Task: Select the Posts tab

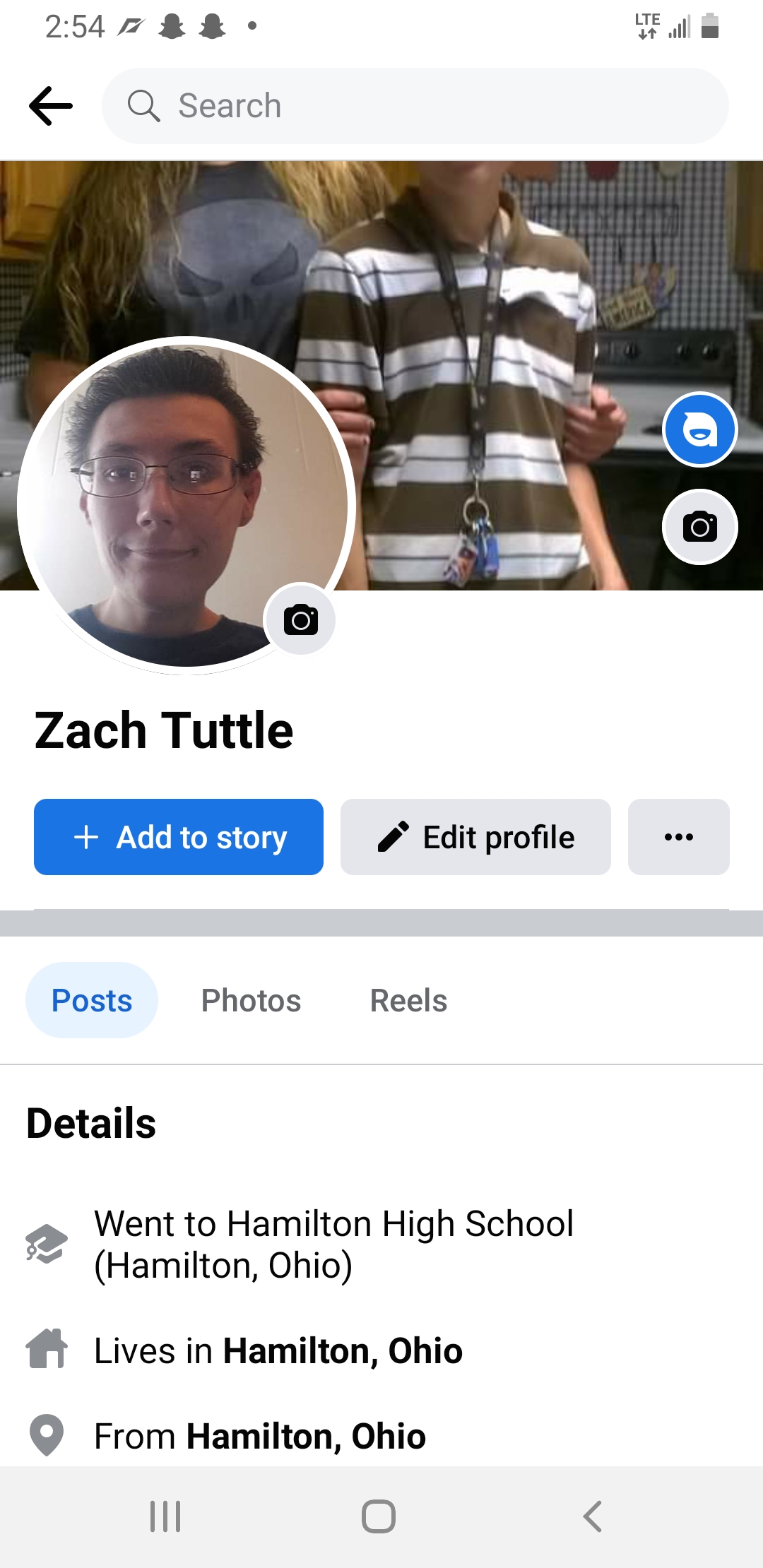Action: 92,1000
